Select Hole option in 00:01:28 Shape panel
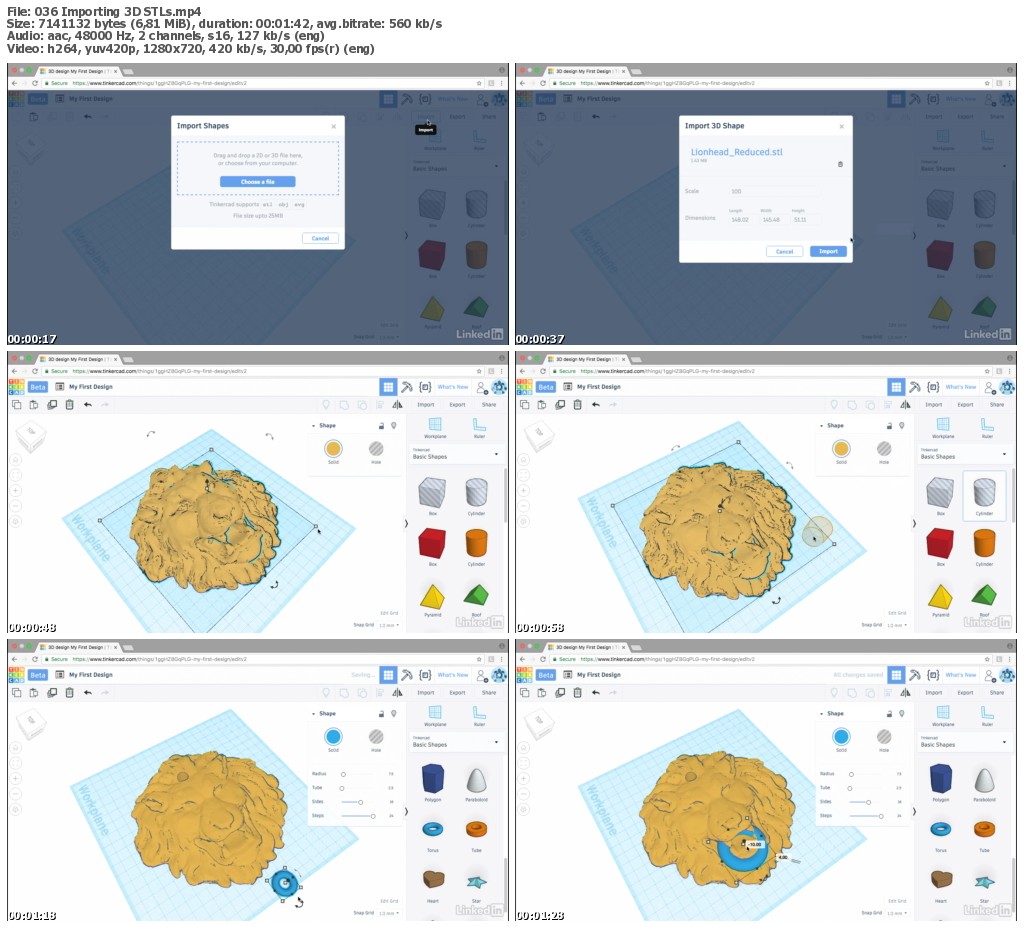The image size is (1024, 927). coord(884,737)
